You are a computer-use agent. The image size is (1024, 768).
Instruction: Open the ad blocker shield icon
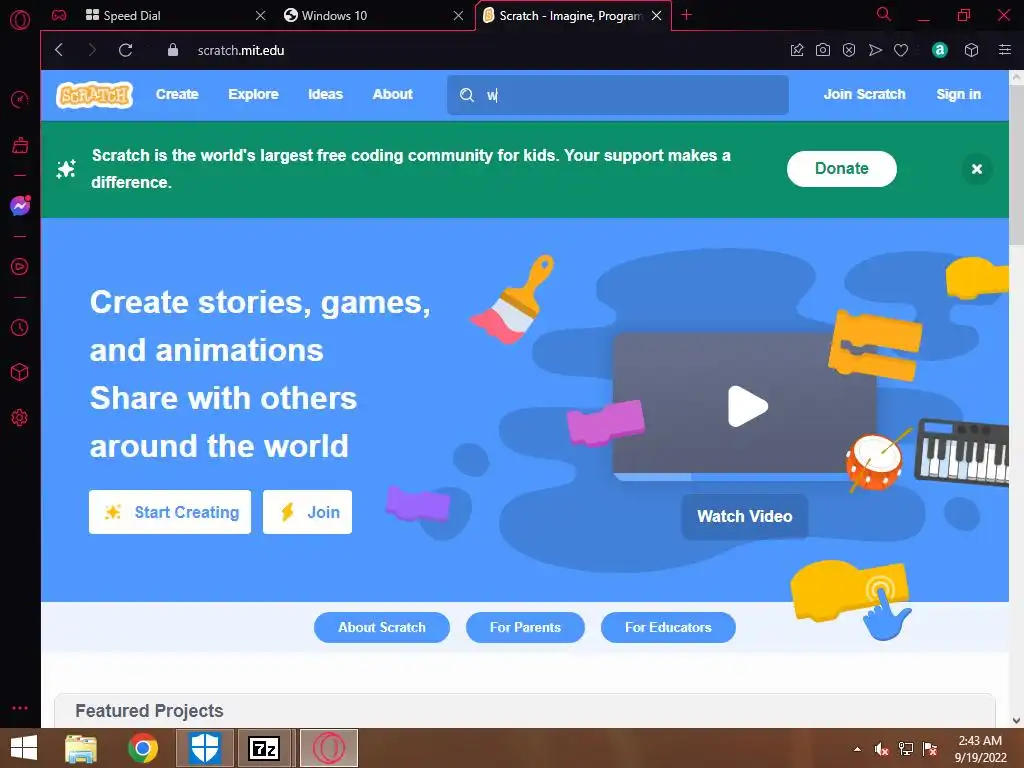point(849,50)
